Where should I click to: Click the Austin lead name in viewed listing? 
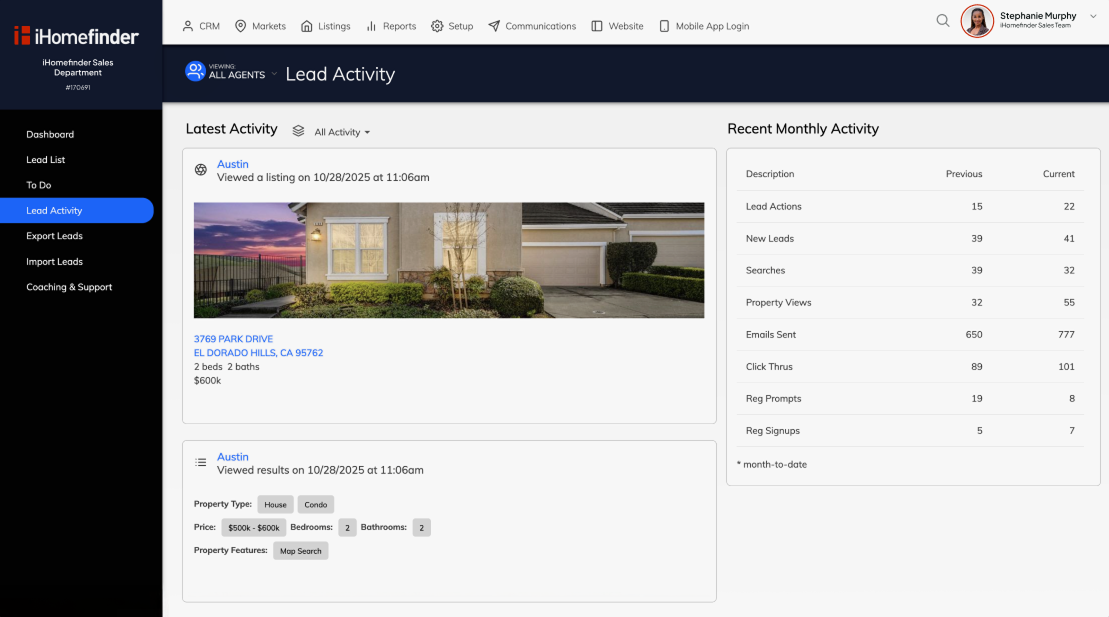point(233,164)
